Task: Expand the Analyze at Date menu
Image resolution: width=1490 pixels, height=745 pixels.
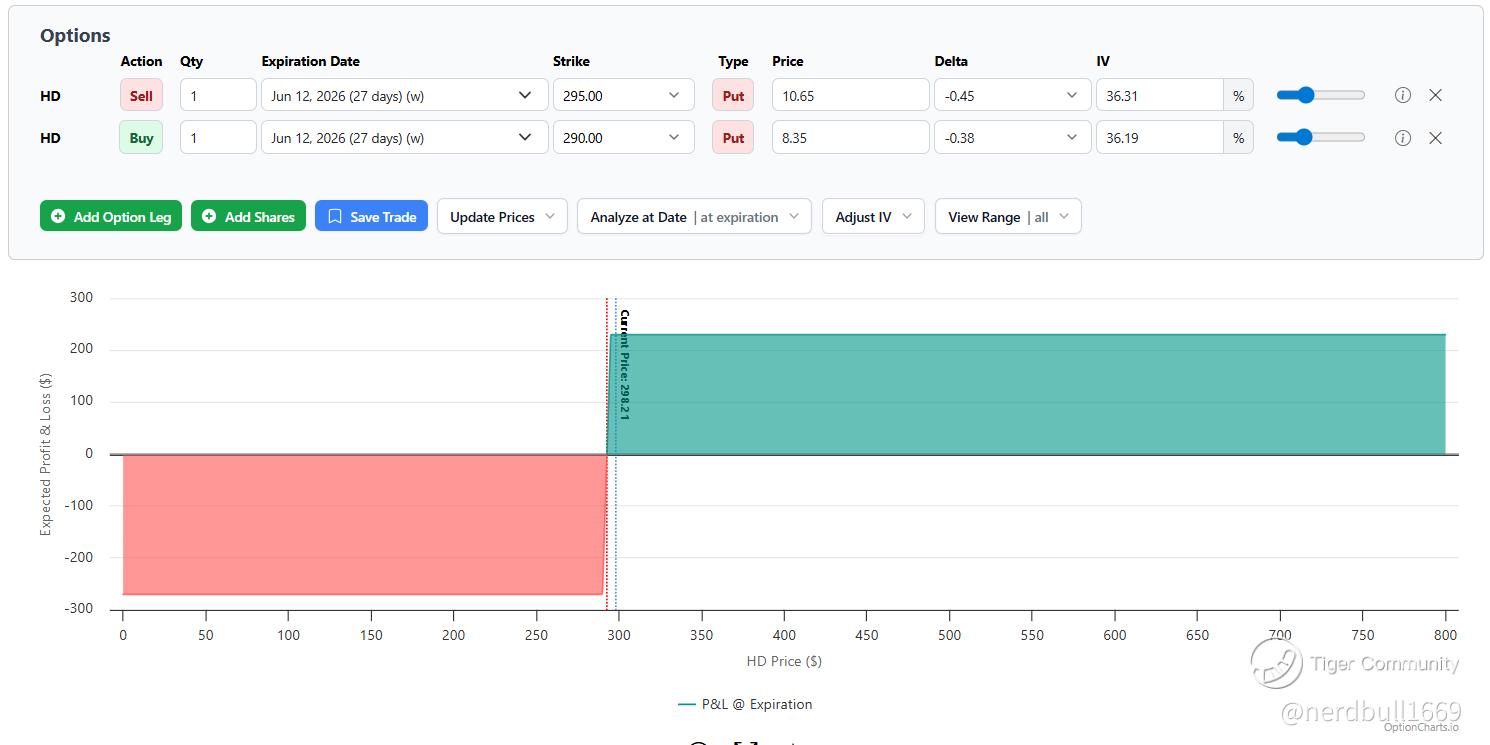Action: click(694, 216)
